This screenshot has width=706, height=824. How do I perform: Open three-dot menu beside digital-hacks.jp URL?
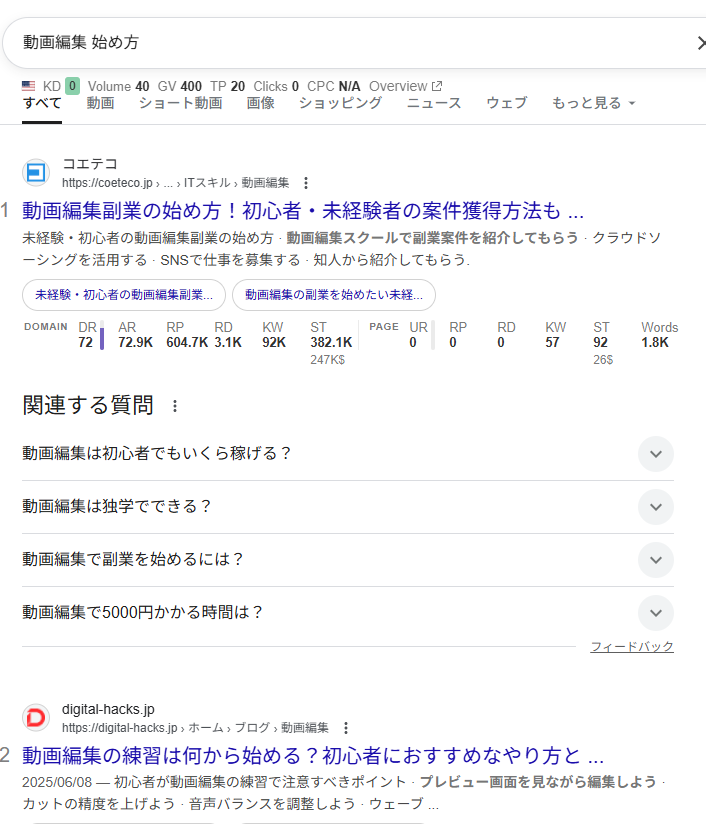click(x=346, y=728)
